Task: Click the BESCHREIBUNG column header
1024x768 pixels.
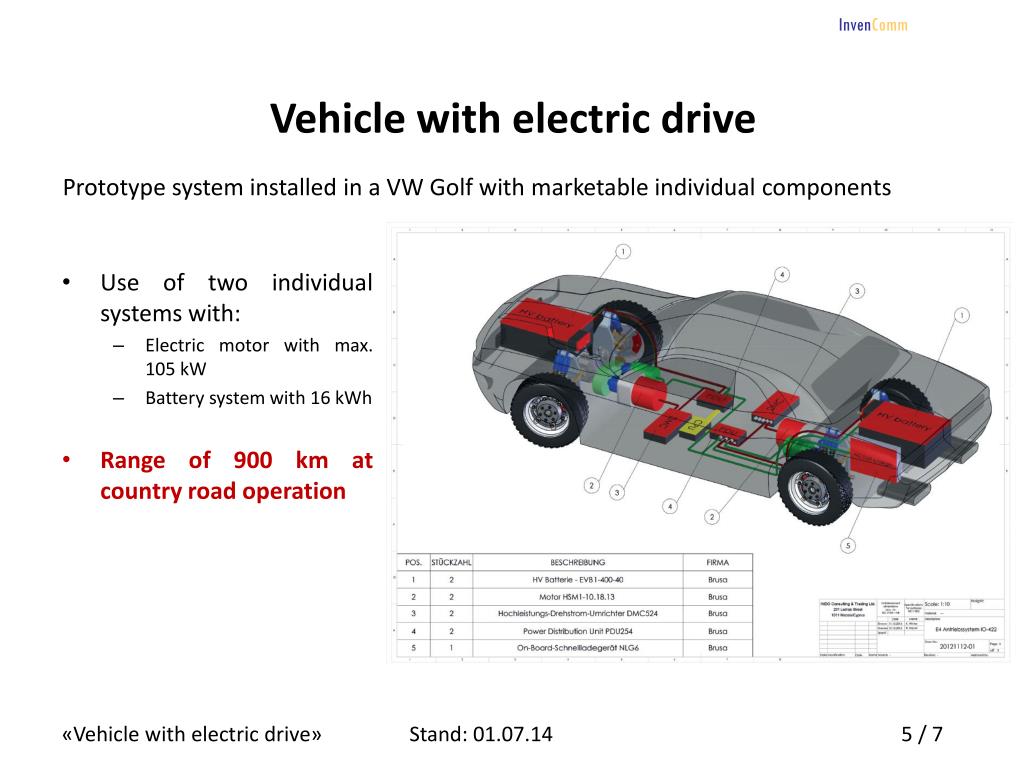Action: tap(577, 562)
